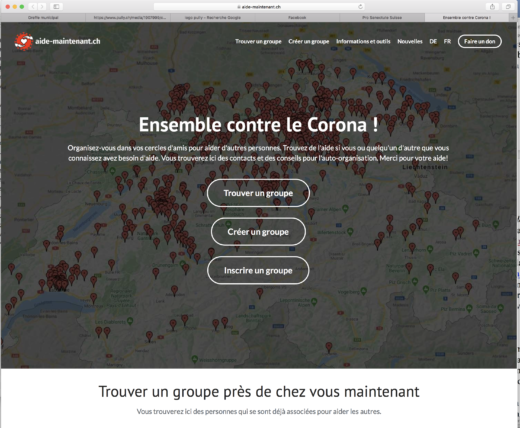Click the Inscrire un groupe button
The height and width of the screenshot is (428, 520).
click(258, 270)
